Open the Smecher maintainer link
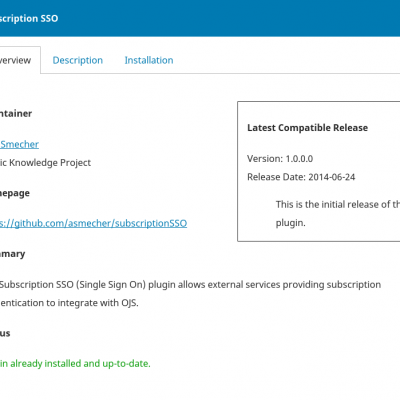The width and height of the screenshot is (400, 400). click(19, 144)
